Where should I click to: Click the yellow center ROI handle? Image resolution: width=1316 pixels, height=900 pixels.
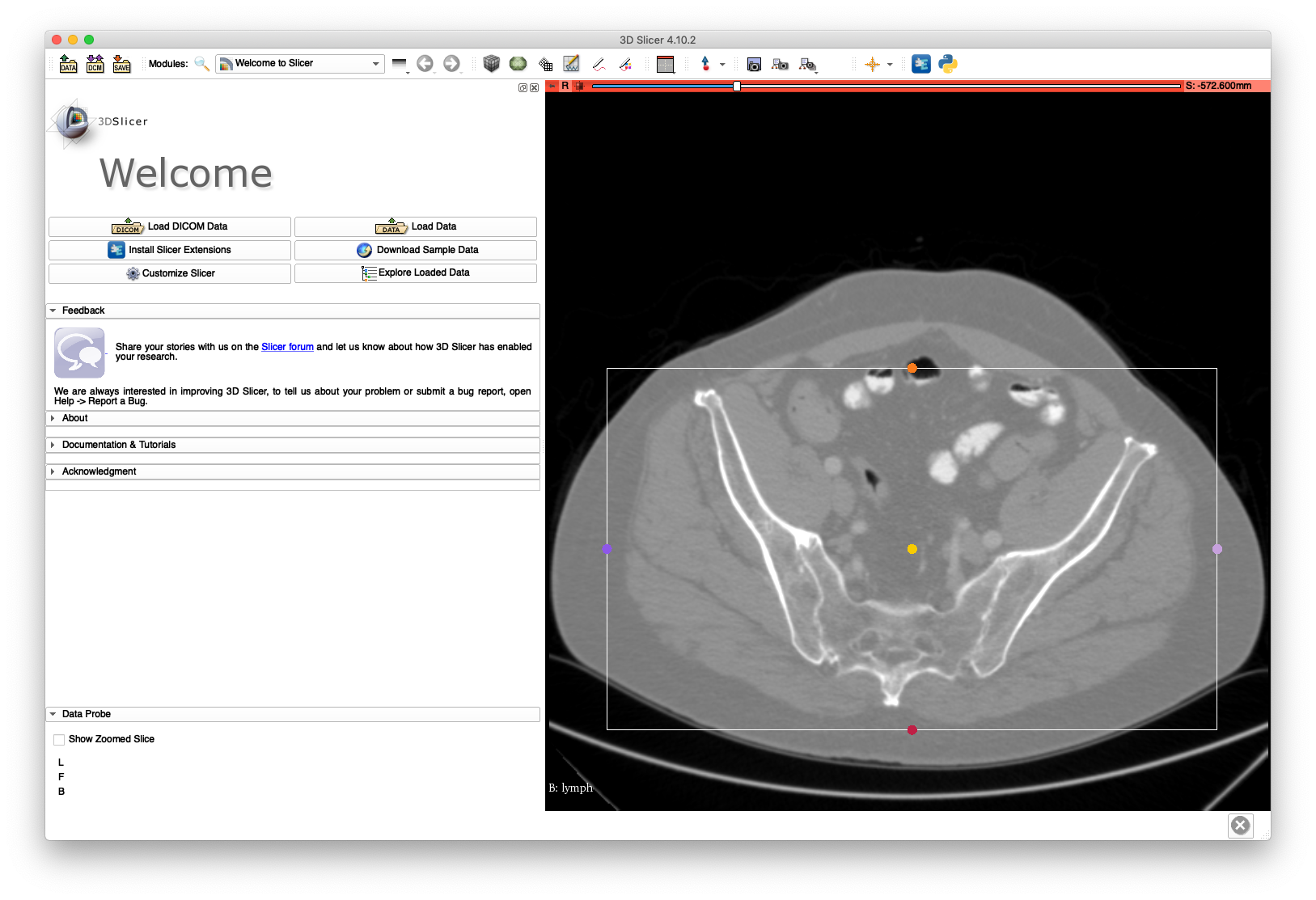[912, 549]
